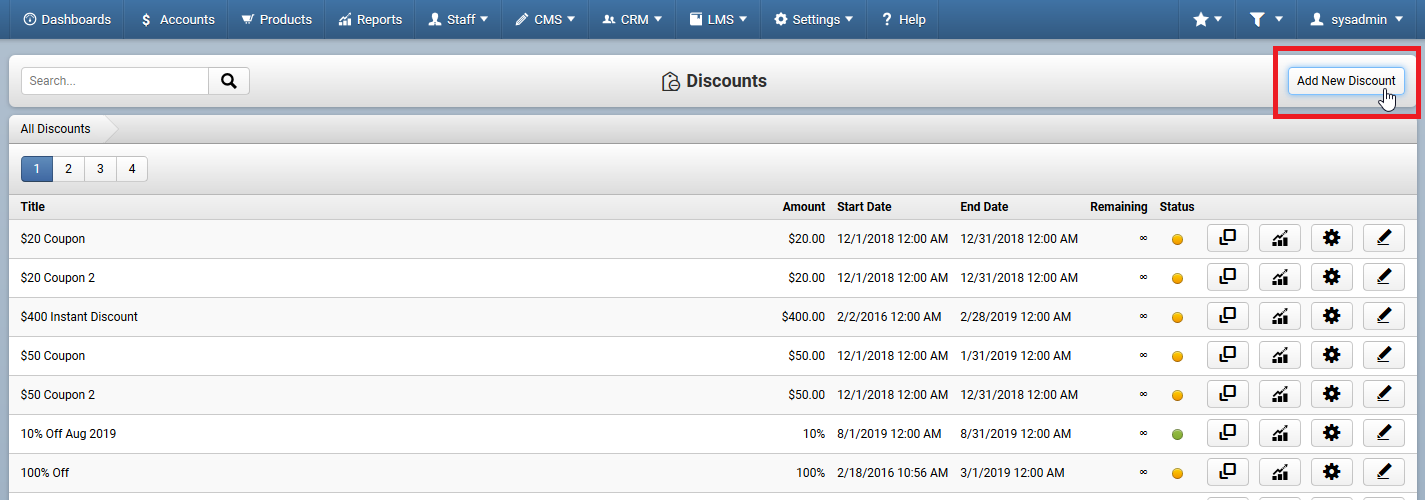The height and width of the screenshot is (500, 1425).
Task: Duplicate the 10% Off Aug 2019 discount
Action: [x=1228, y=433]
